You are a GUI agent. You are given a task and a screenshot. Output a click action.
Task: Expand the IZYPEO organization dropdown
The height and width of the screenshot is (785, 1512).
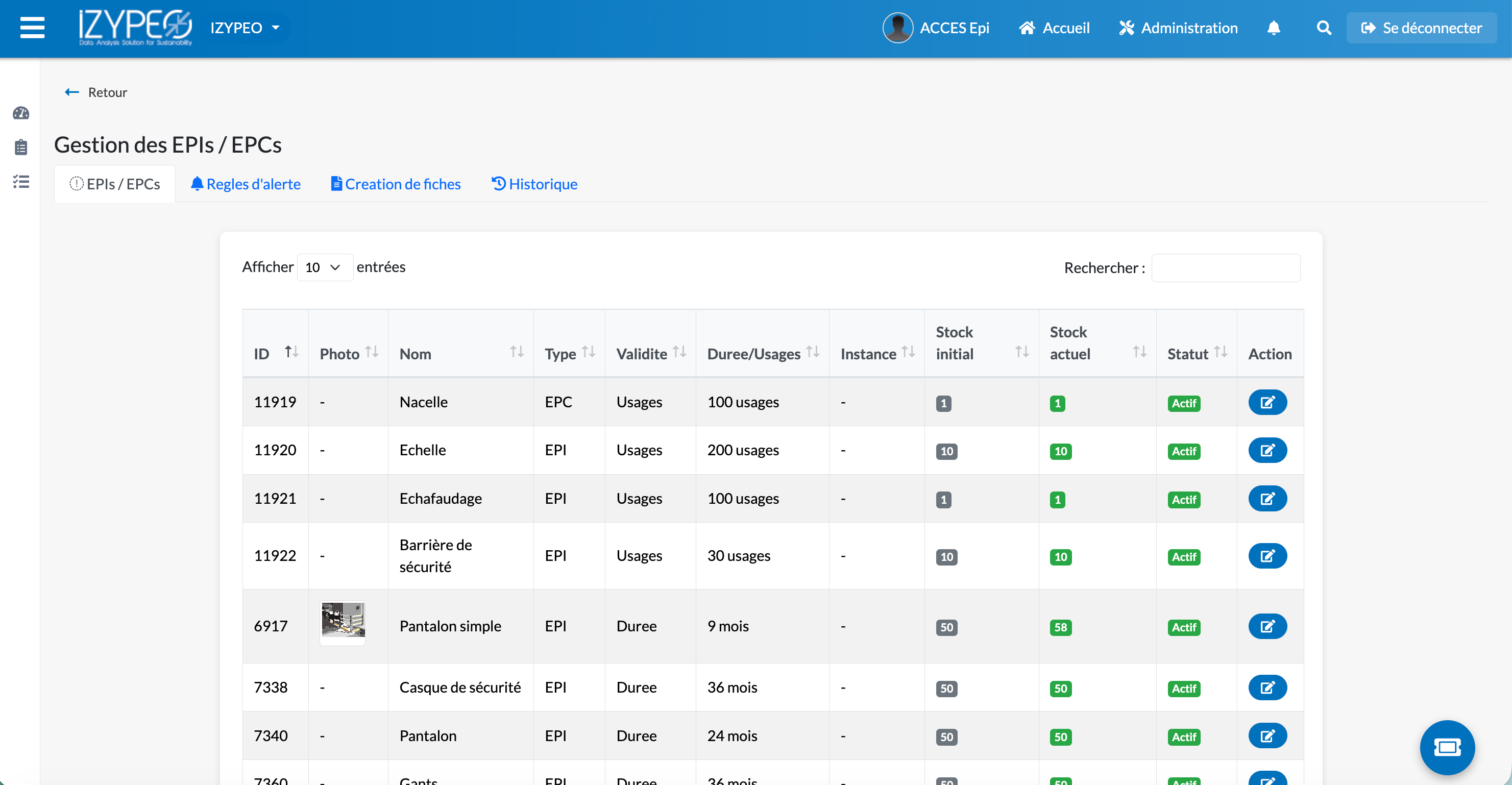point(245,28)
